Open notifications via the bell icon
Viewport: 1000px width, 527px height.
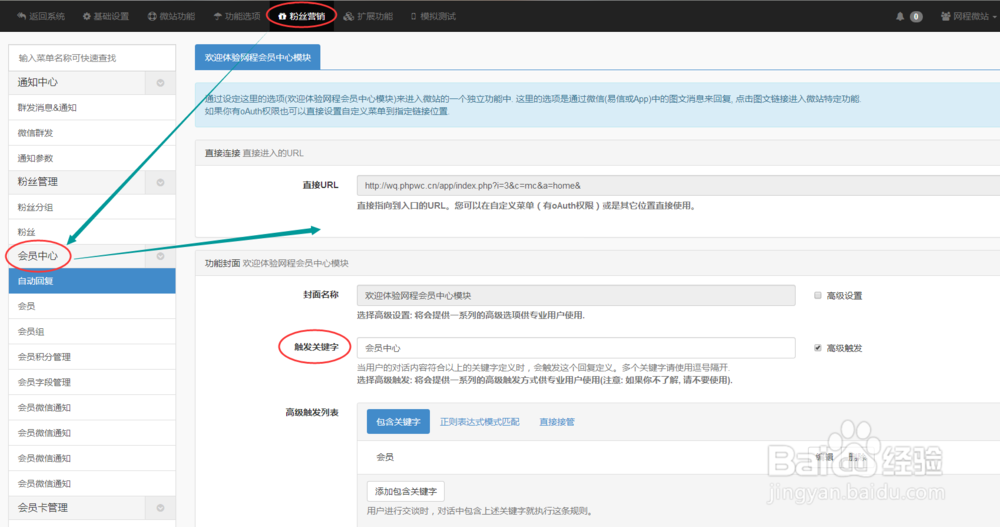click(900, 17)
